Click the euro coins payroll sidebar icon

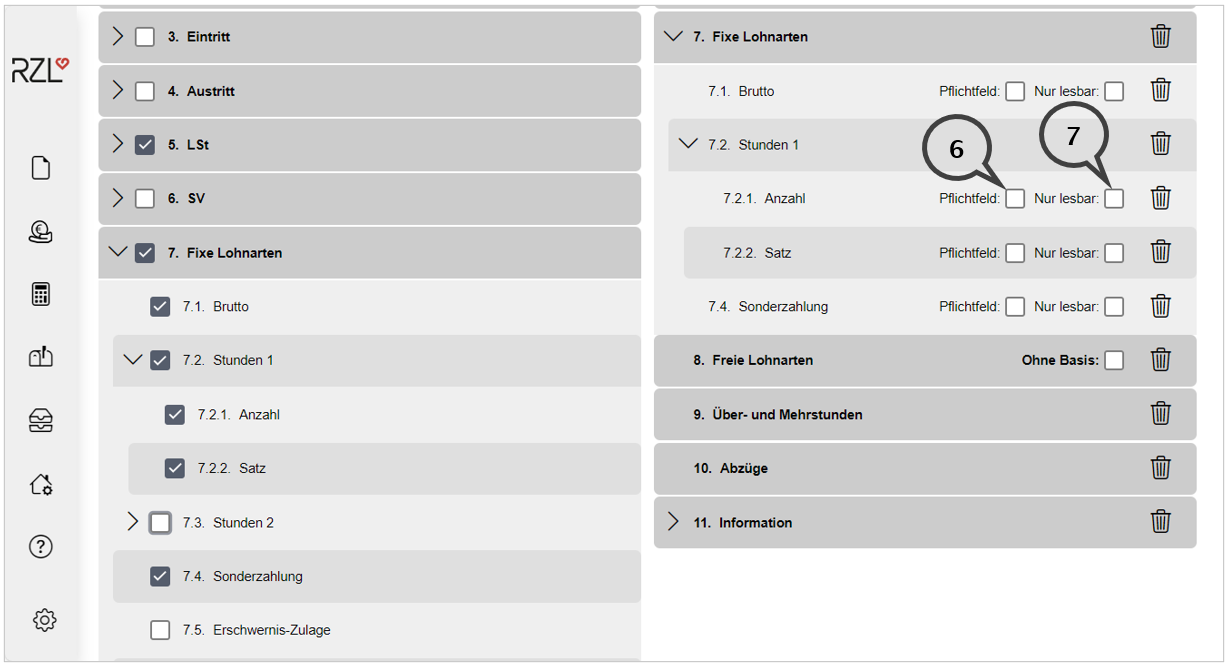[x=41, y=231]
